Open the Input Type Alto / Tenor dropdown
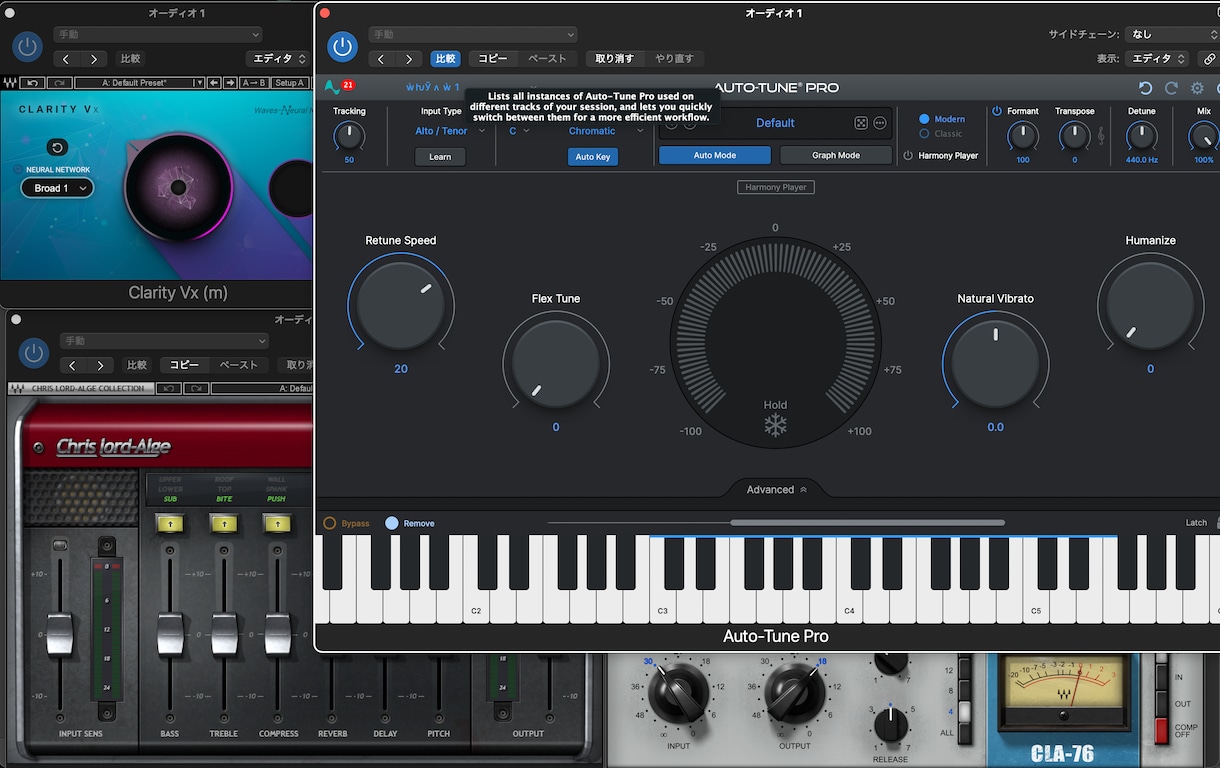This screenshot has height=768, width=1220. click(449, 131)
